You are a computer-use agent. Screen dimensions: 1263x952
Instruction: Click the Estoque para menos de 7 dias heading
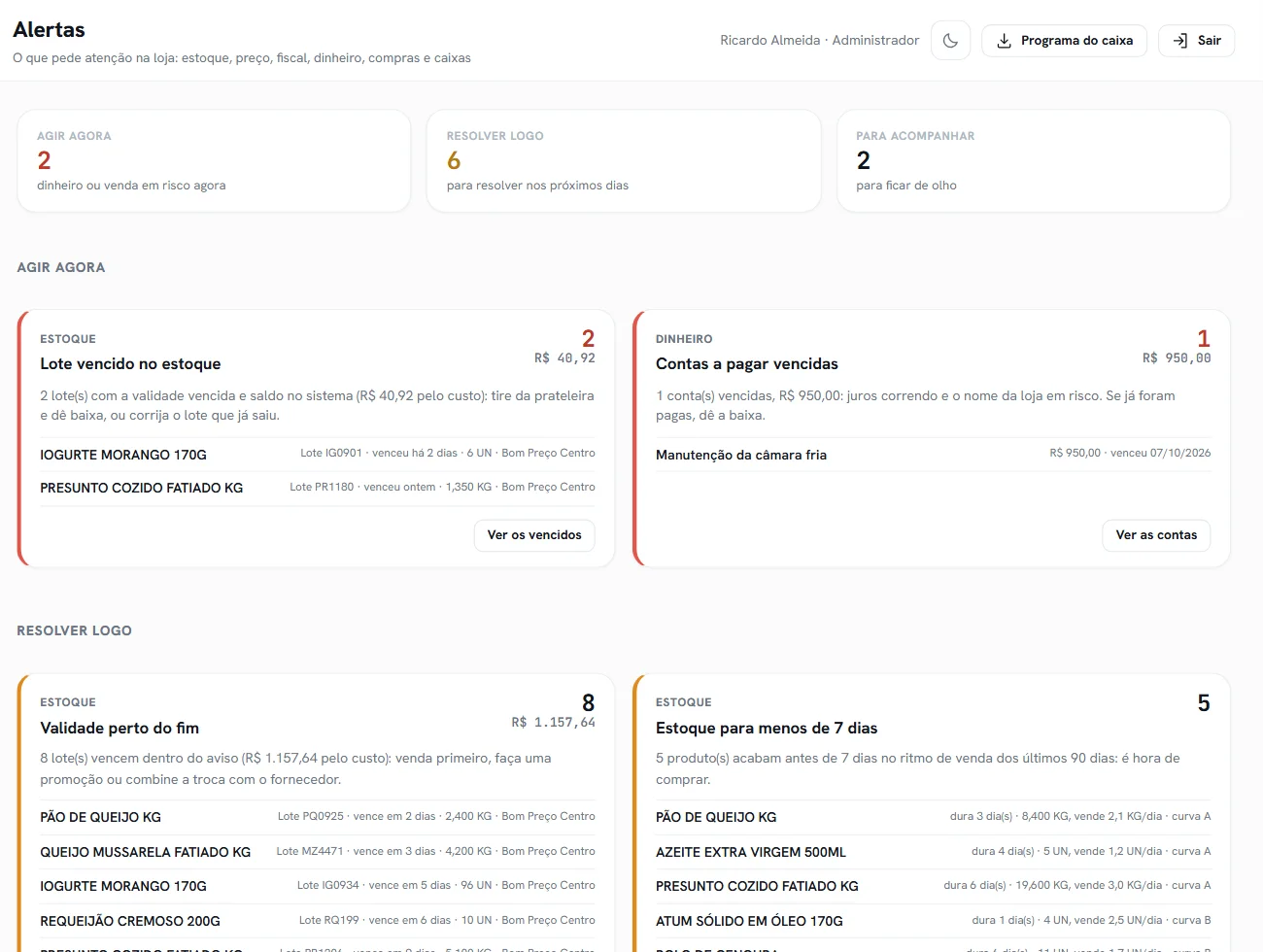[x=767, y=728]
